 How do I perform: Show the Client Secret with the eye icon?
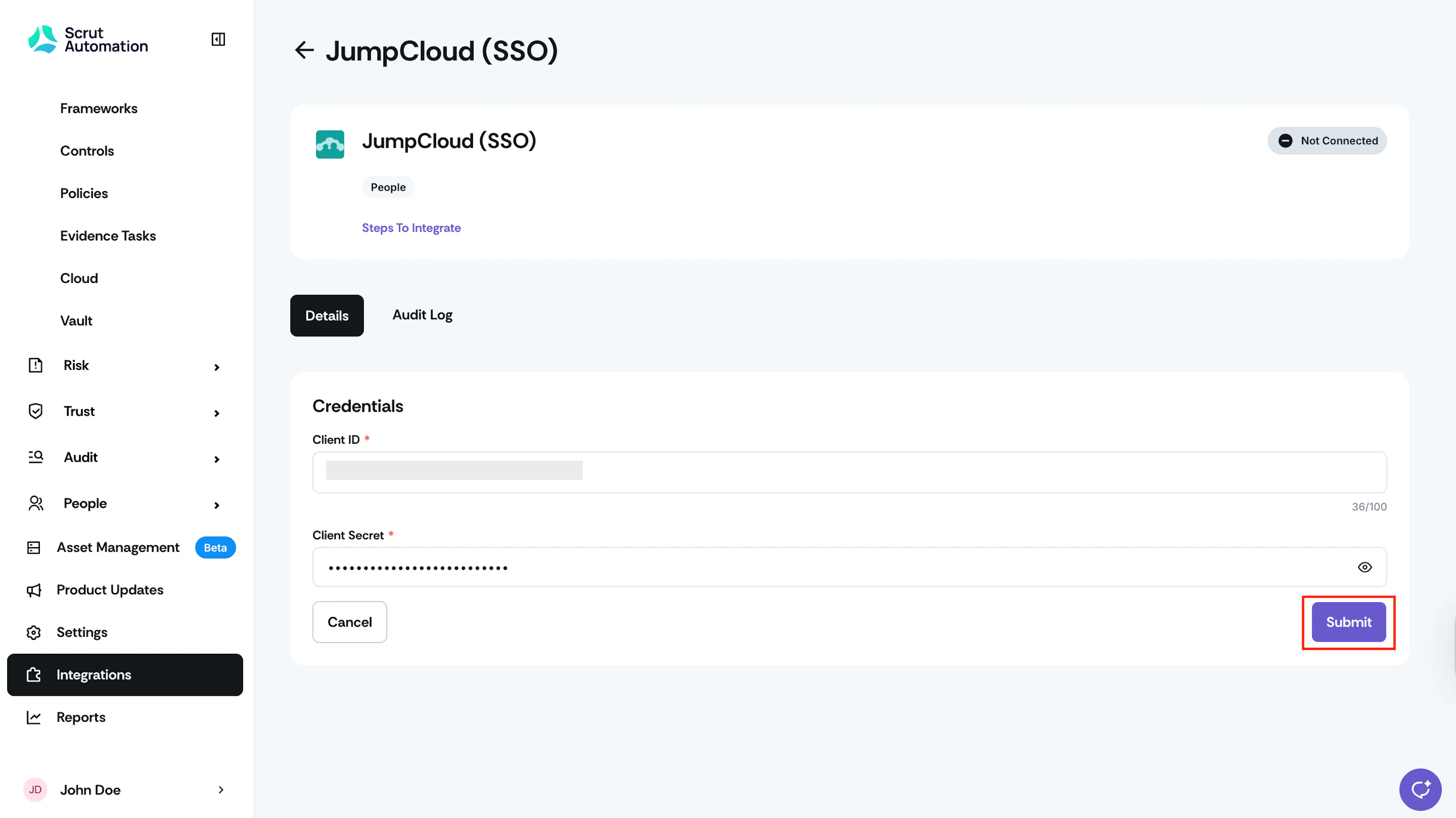[1365, 567]
